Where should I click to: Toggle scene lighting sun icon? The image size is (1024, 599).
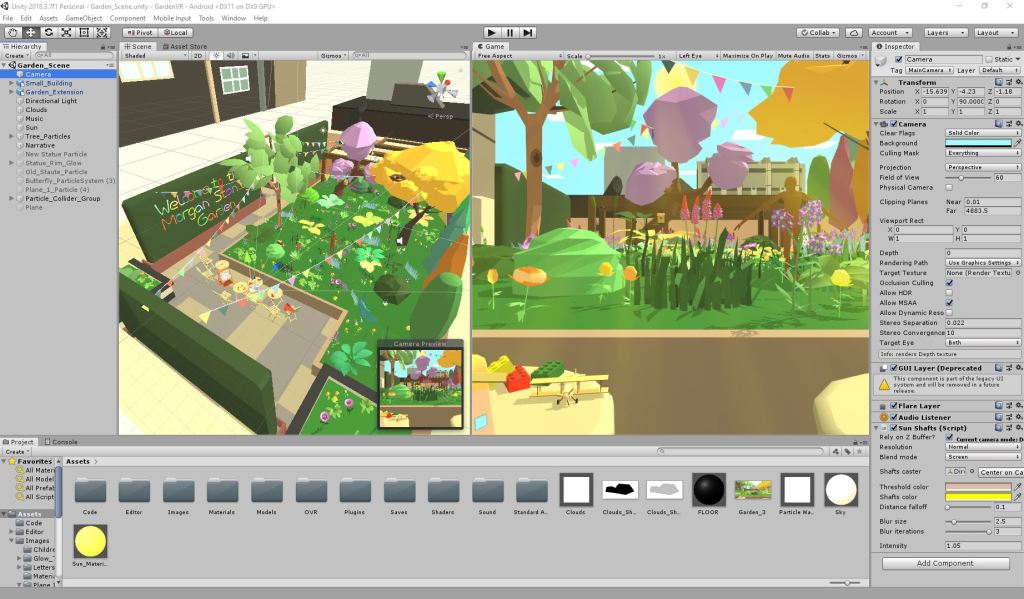[x=215, y=56]
